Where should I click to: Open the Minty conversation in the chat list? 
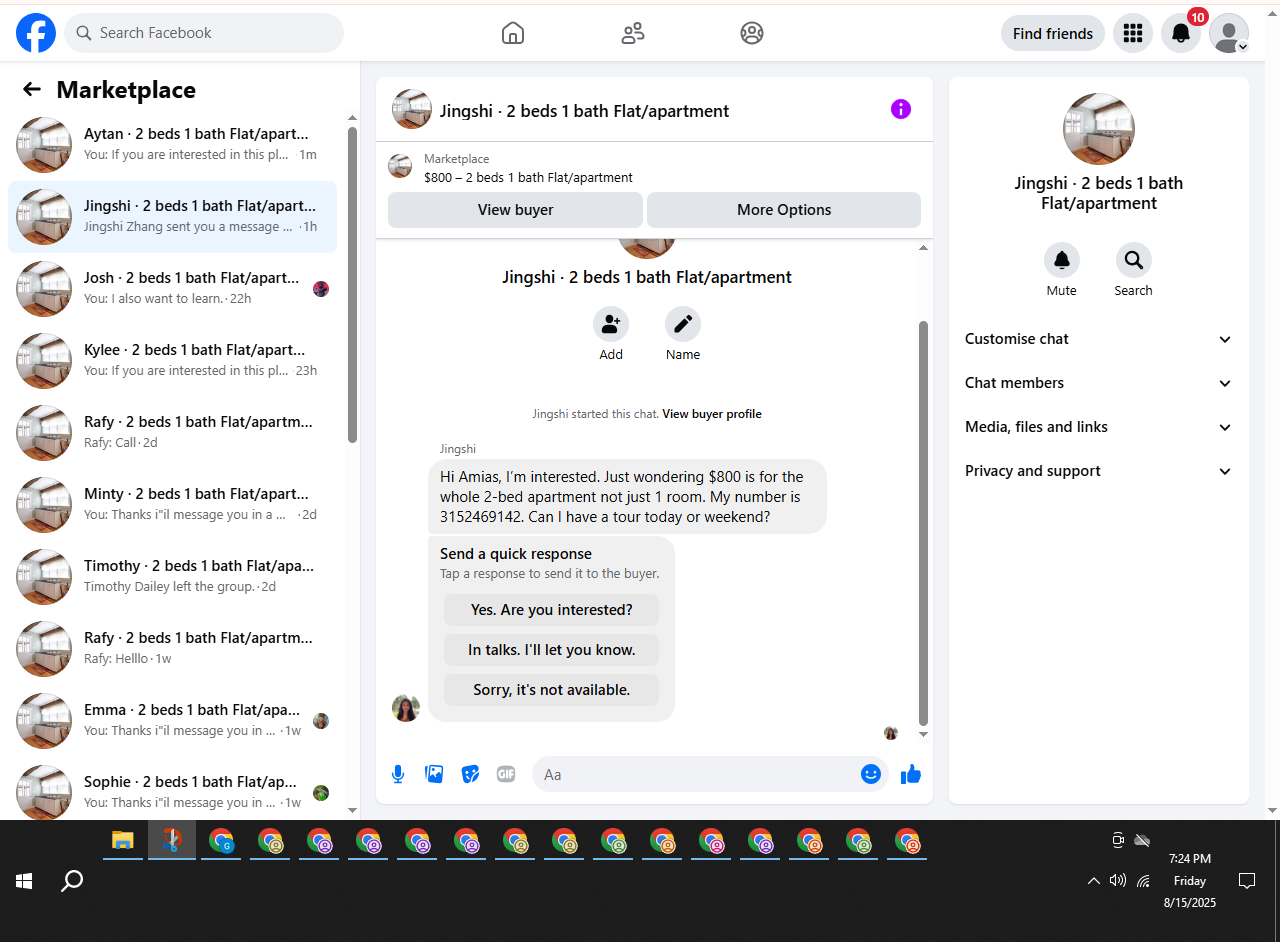coord(172,505)
